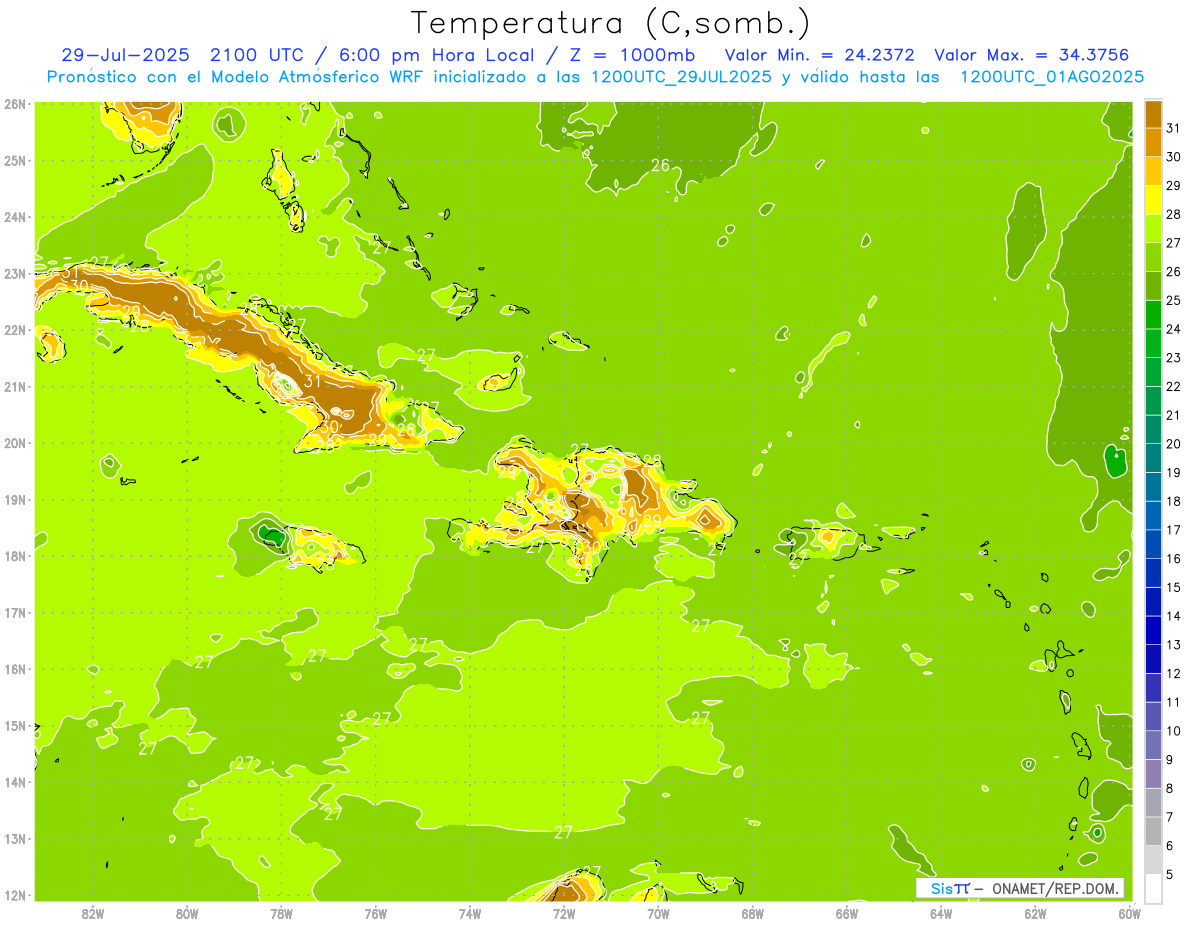Image resolution: width=1200 pixels, height=927 pixels.
Task: Click the "82W" longitude axis label
Action: pyautogui.click(x=93, y=914)
